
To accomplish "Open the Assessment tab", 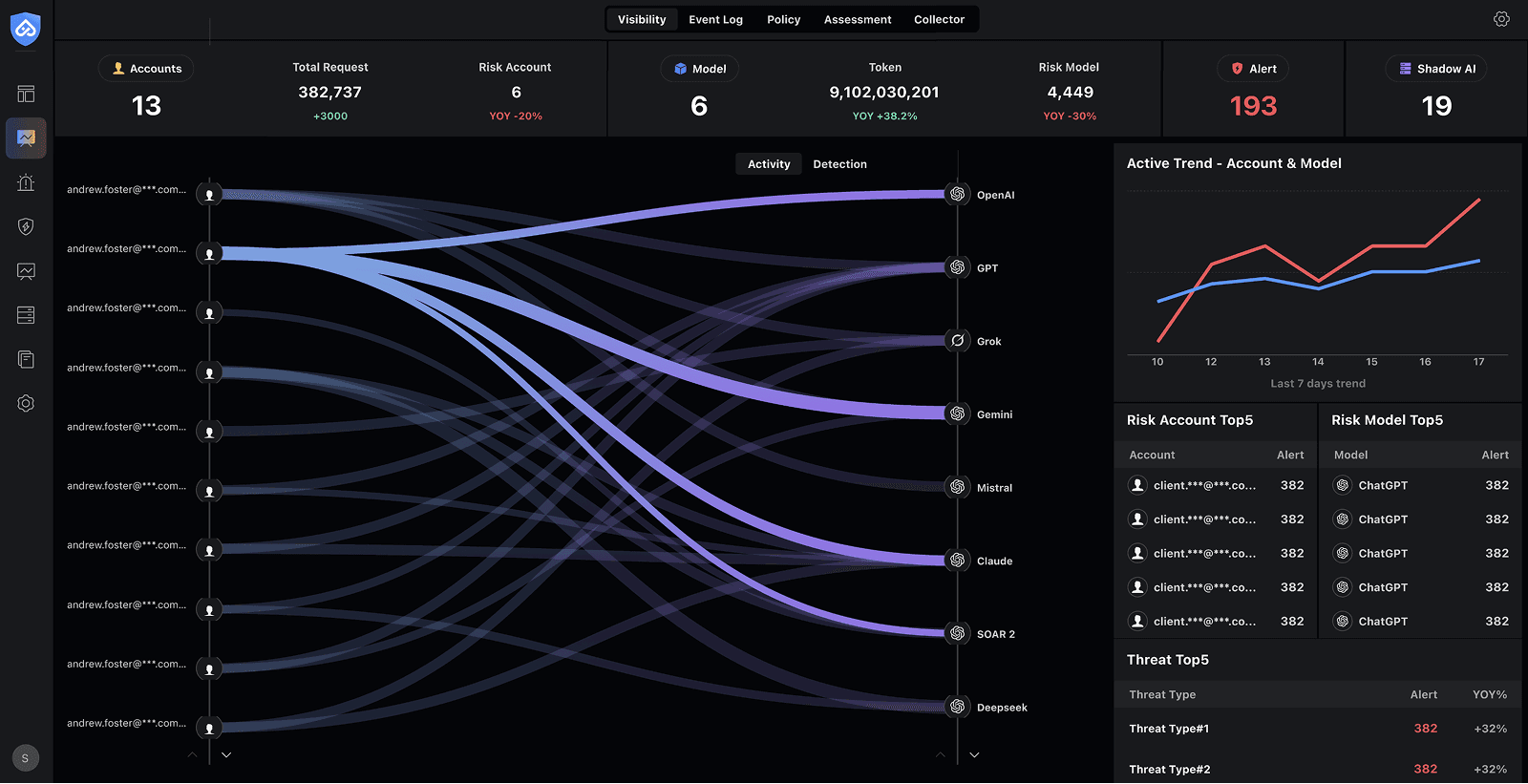I will 858,19.
